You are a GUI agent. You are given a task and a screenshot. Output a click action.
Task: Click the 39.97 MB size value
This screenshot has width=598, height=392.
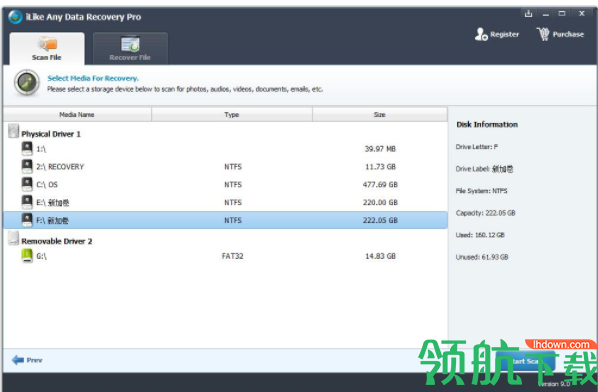click(x=380, y=149)
